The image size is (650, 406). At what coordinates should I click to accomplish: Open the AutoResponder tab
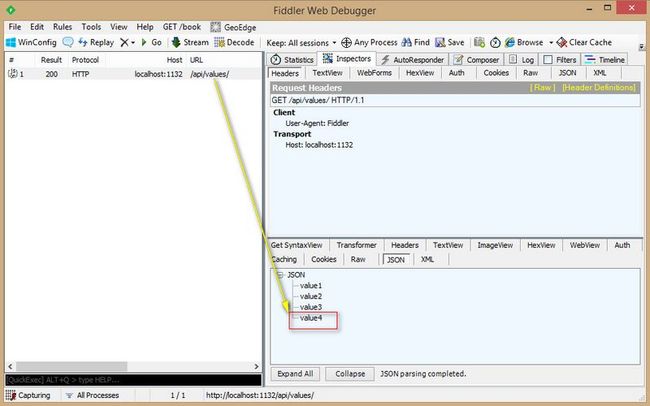[412, 60]
